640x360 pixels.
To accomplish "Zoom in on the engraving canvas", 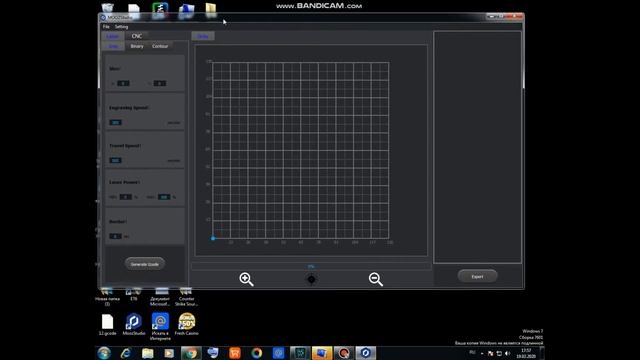I will point(246,279).
